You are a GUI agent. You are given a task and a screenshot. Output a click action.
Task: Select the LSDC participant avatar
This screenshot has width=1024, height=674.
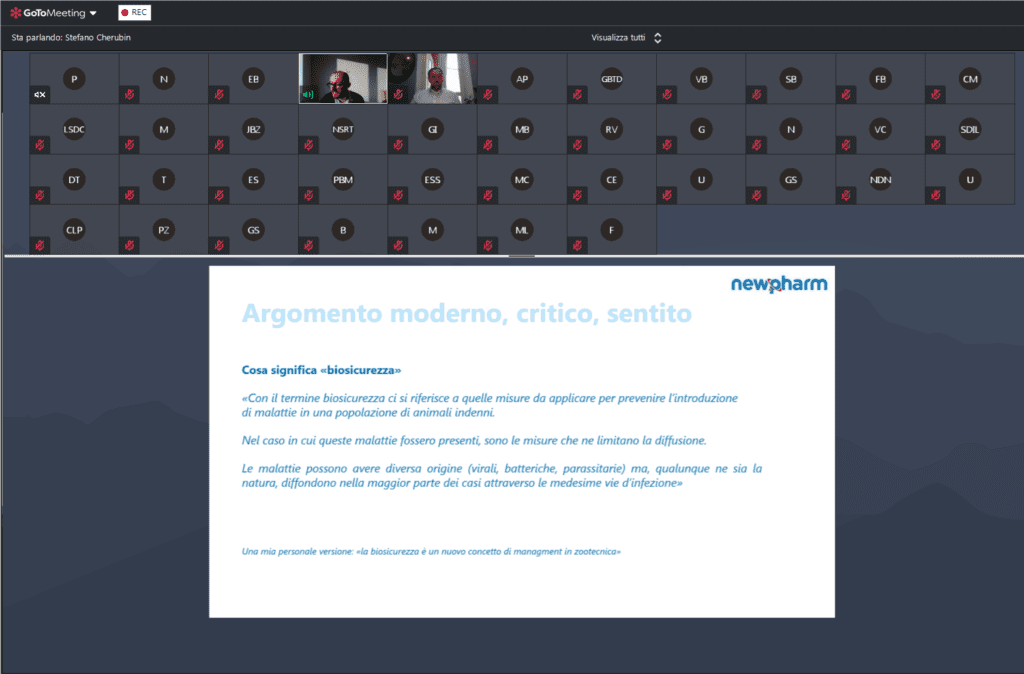(74, 129)
